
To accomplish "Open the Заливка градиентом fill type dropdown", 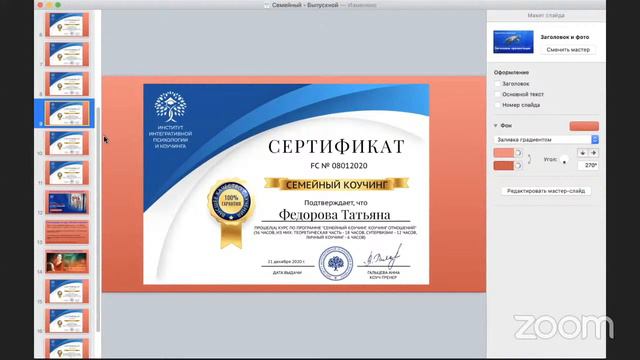I will pyautogui.click(x=546, y=140).
